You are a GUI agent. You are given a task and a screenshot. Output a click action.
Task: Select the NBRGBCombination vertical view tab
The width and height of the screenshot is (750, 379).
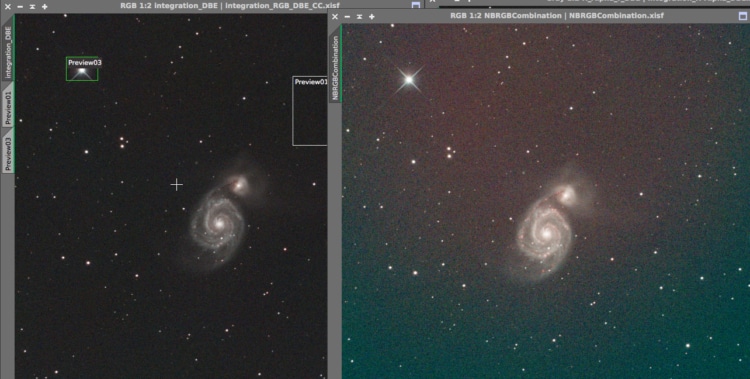[x=335, y=65]
